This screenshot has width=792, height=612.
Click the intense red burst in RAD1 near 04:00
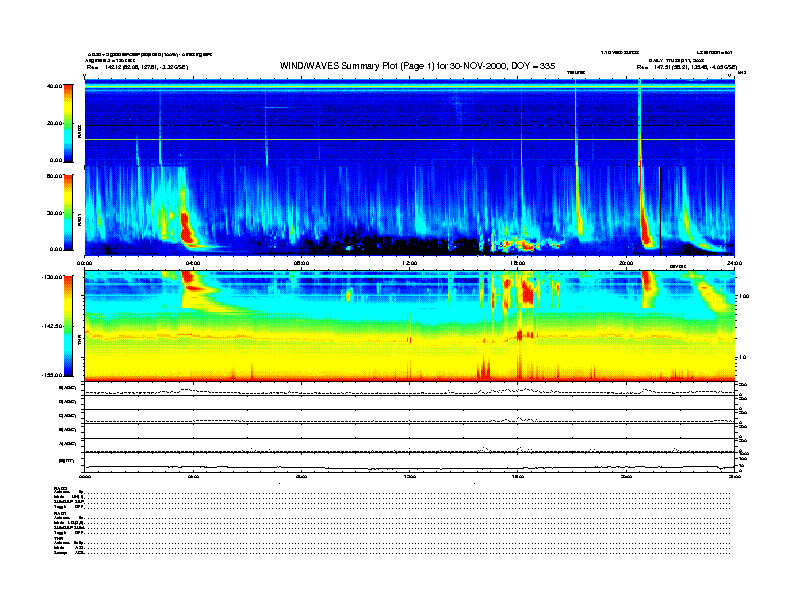[x=185, y=226]
